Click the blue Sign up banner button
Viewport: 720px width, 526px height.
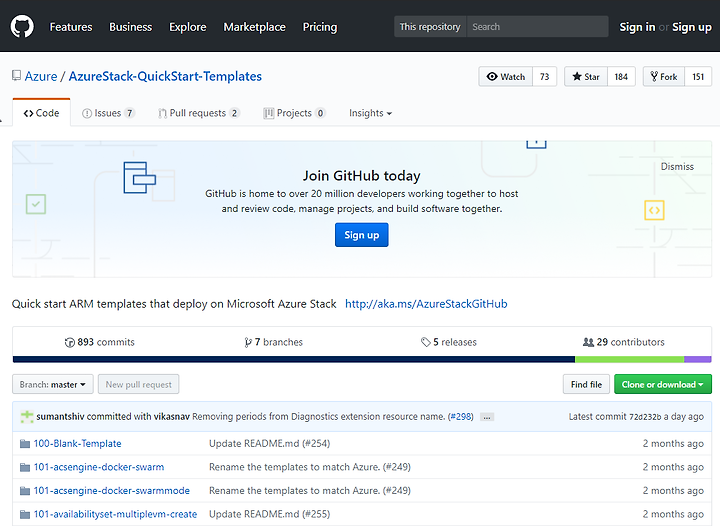pos(361,235)
